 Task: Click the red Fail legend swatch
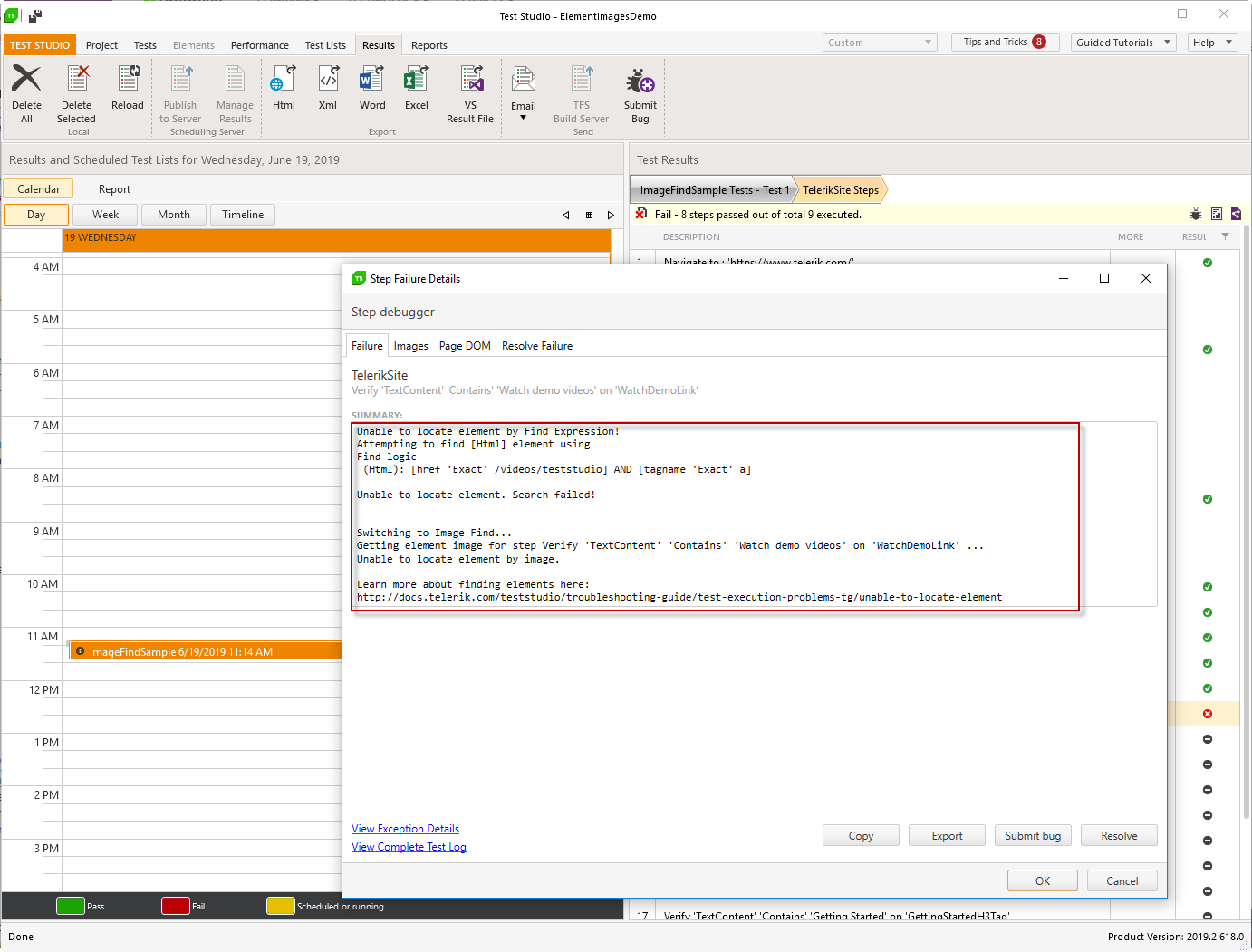pyautogui.click(x=176, y=906)
